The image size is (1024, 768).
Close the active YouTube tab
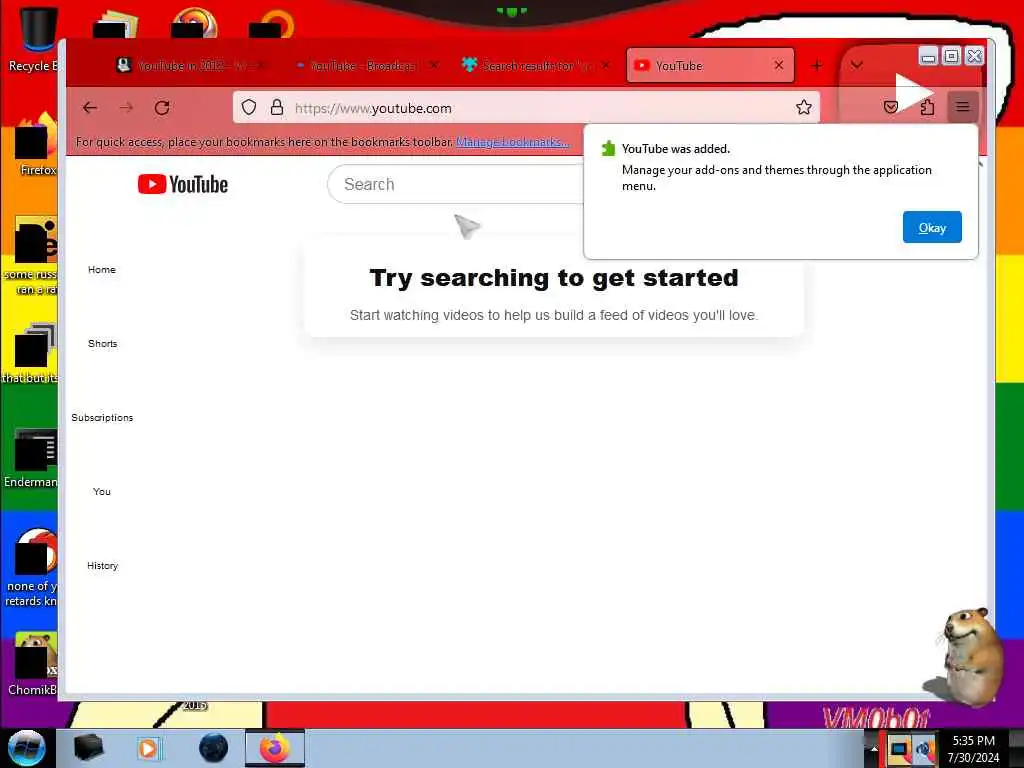pos(779,65)
